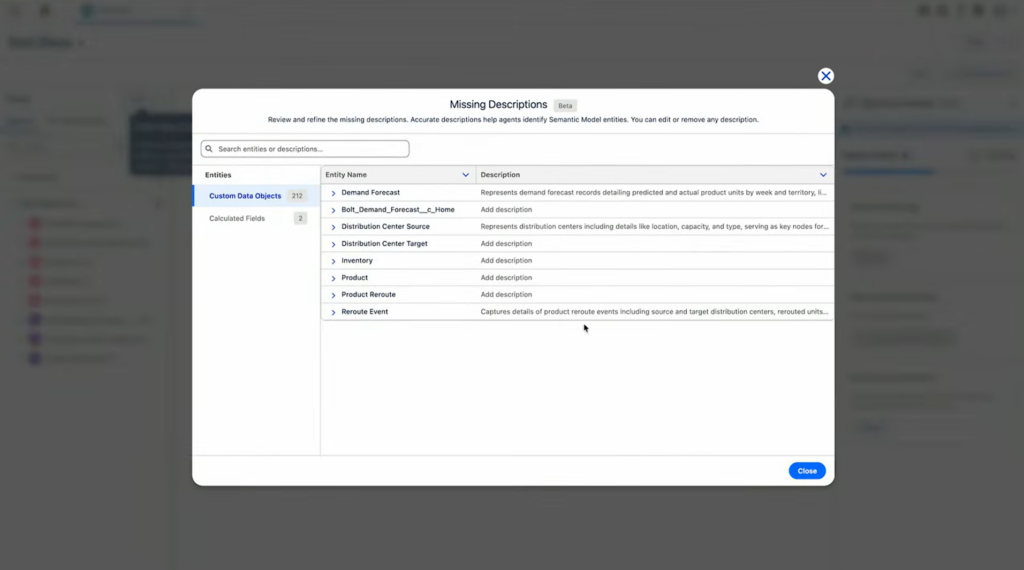Screen dimensions: 1024x570
Task: Expand the Distribution Center Source row
Action: (x=333, y=227)
